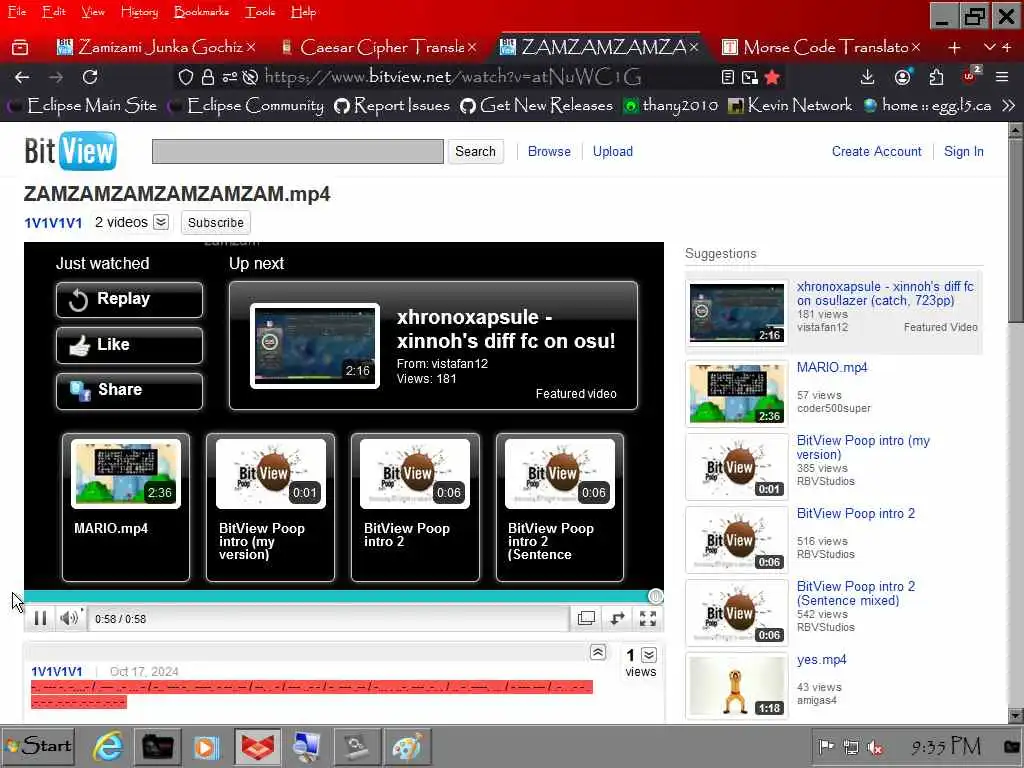Click the BitView logo
Image resolution: width=1024 pixels, height=768 pixels.
71,151
